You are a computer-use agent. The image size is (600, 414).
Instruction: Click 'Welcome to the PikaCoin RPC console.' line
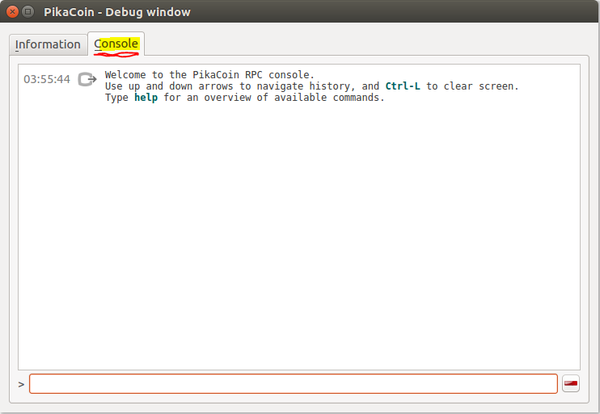point(209,75)
